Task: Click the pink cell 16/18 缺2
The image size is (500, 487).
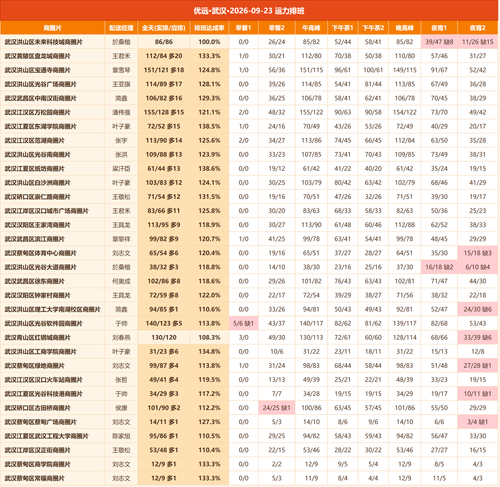Action: click(x=439, y=267)
